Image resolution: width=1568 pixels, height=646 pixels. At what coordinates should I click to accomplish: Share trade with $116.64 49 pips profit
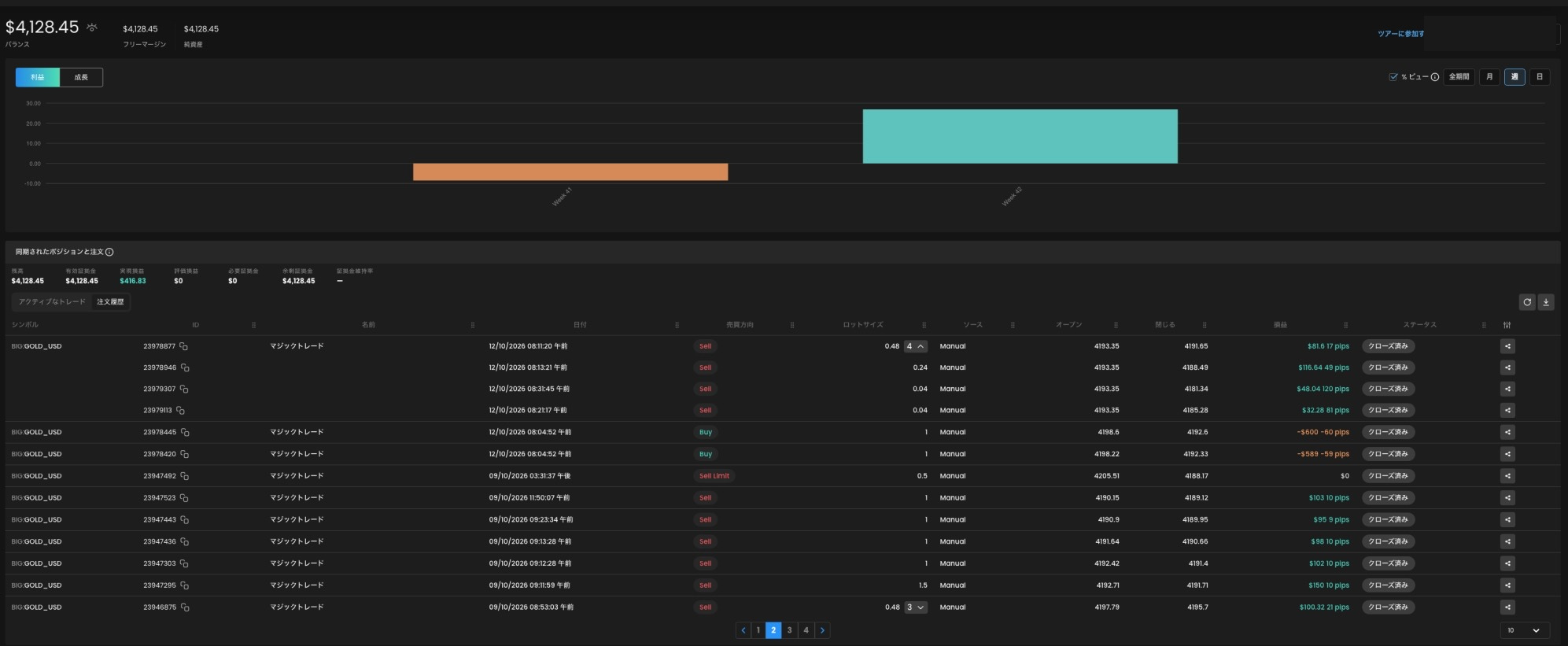(1507, 367)
